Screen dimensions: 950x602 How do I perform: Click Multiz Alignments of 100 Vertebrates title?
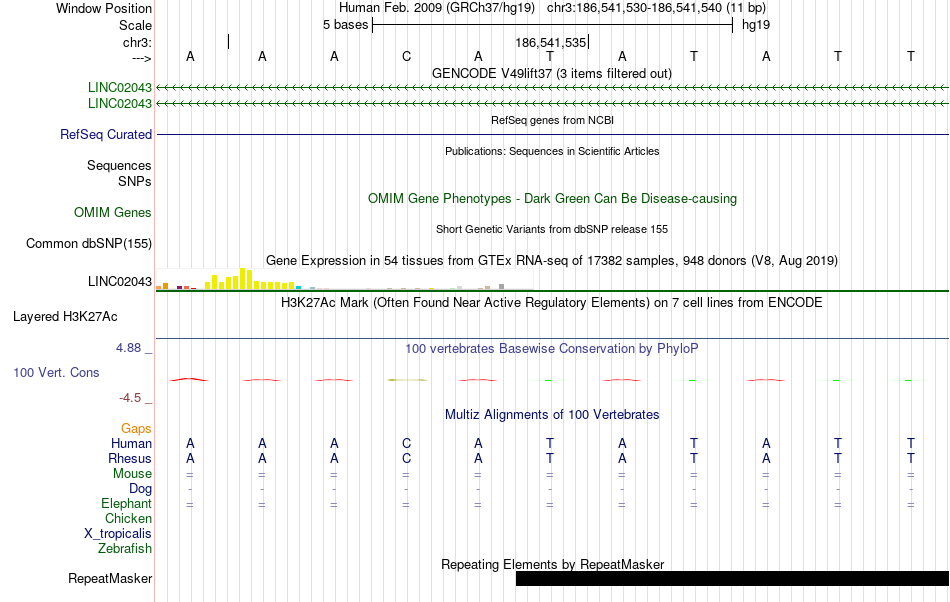tap(552, 414)
